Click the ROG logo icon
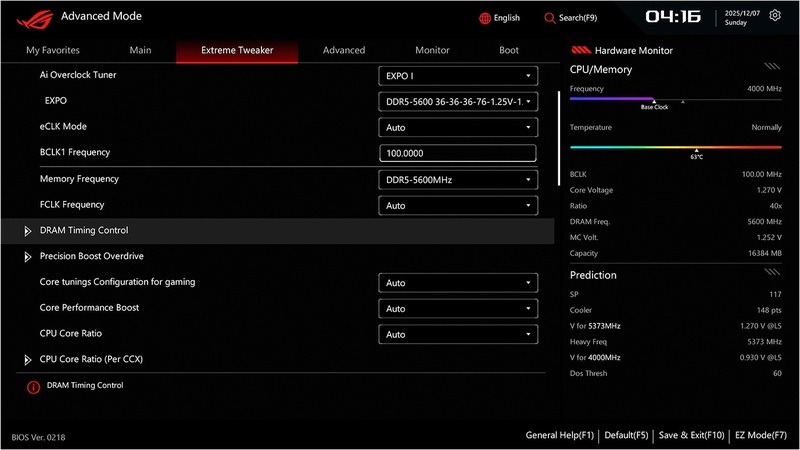The image size is (800, 450). click(x=35, y=19)
